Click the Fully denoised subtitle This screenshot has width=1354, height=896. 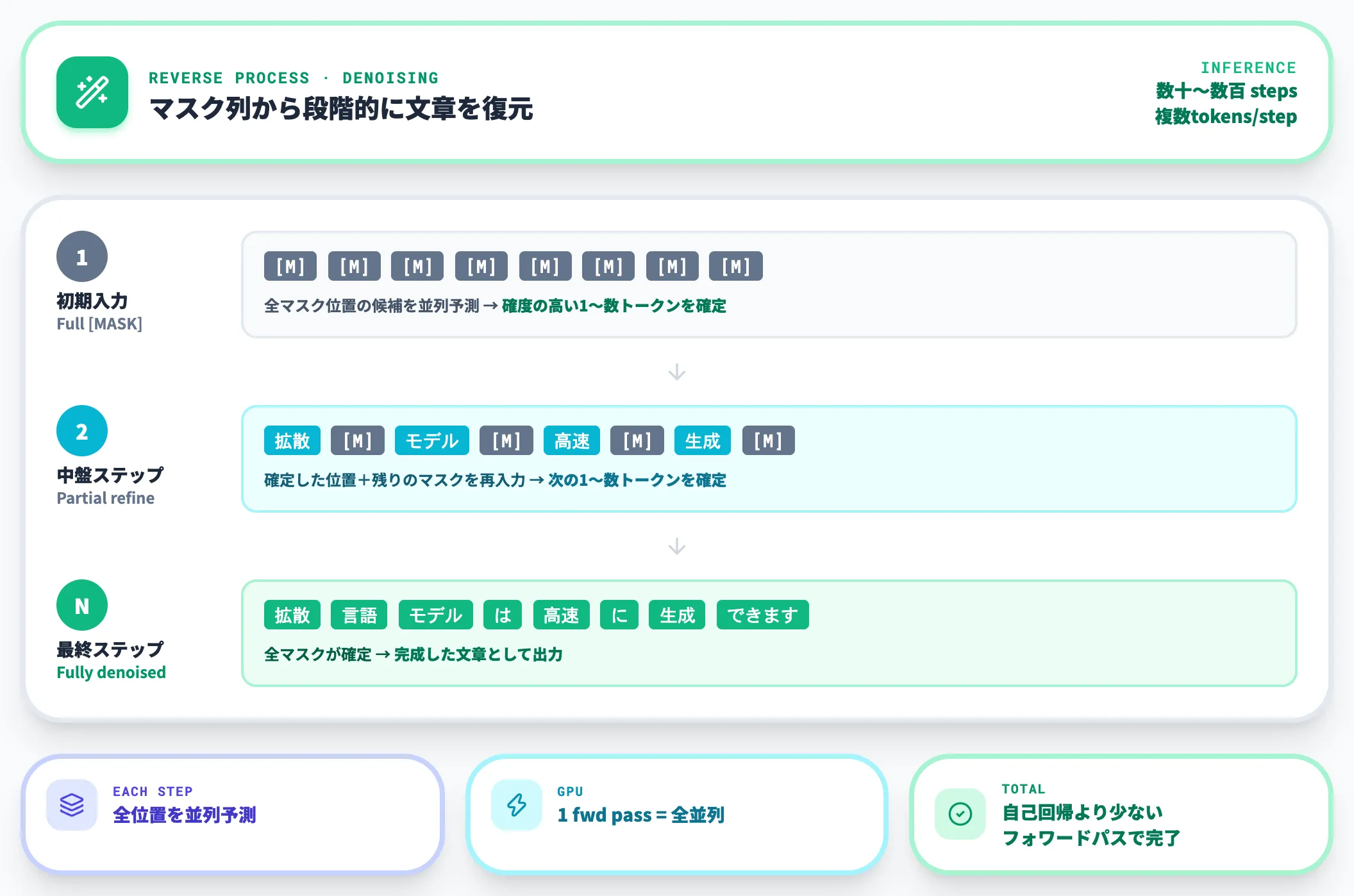pos(112,672)
